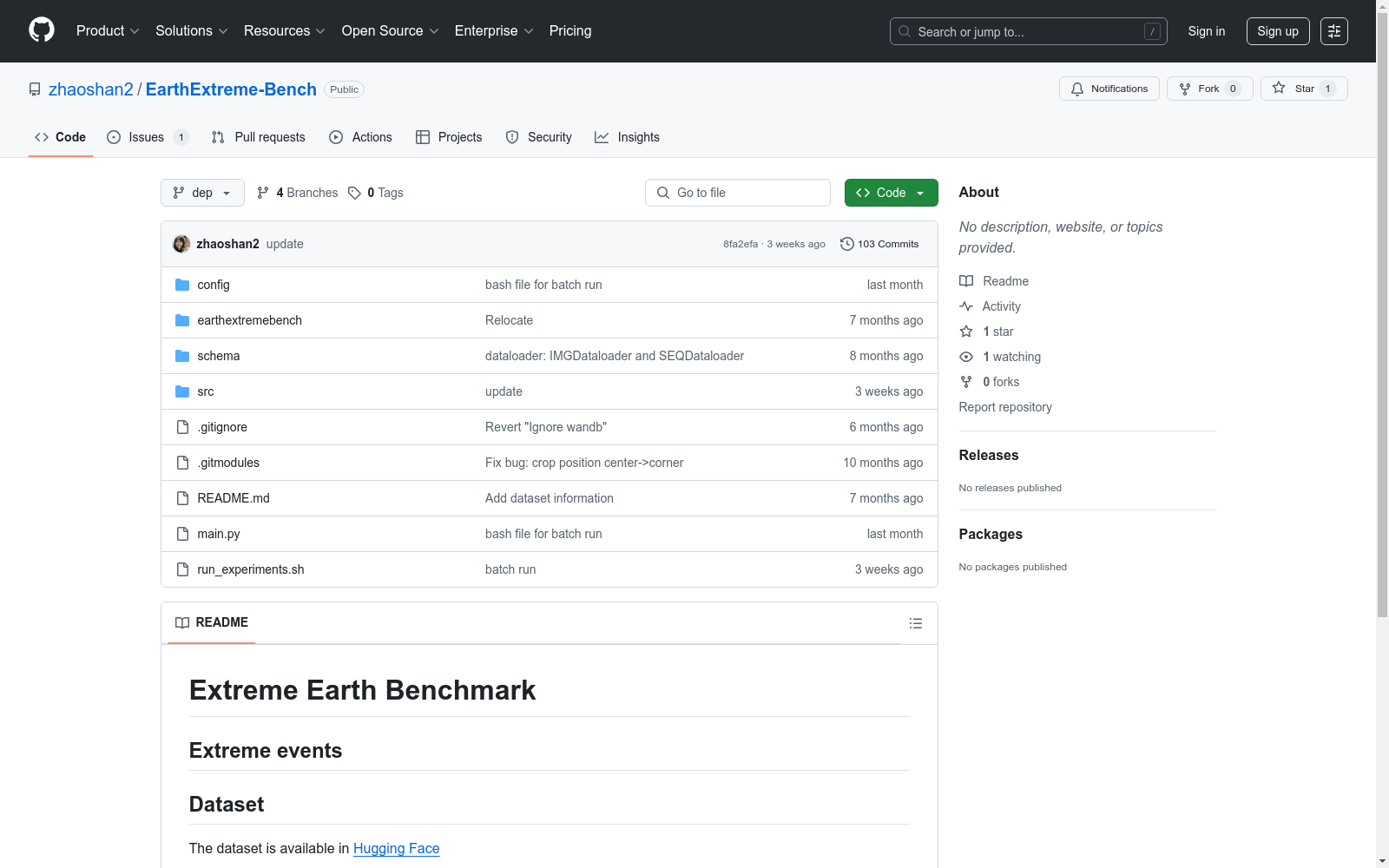Switch to the Issues tab

point(148,137)
